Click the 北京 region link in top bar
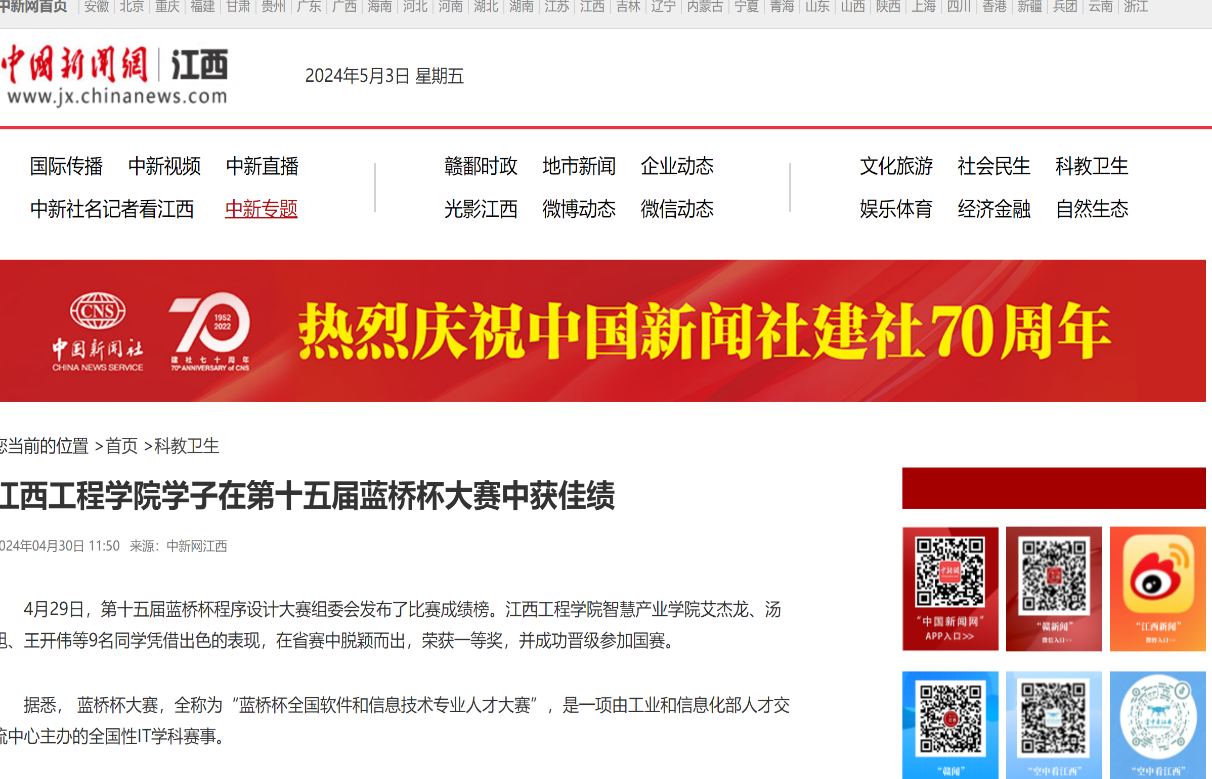 (132, 6)
